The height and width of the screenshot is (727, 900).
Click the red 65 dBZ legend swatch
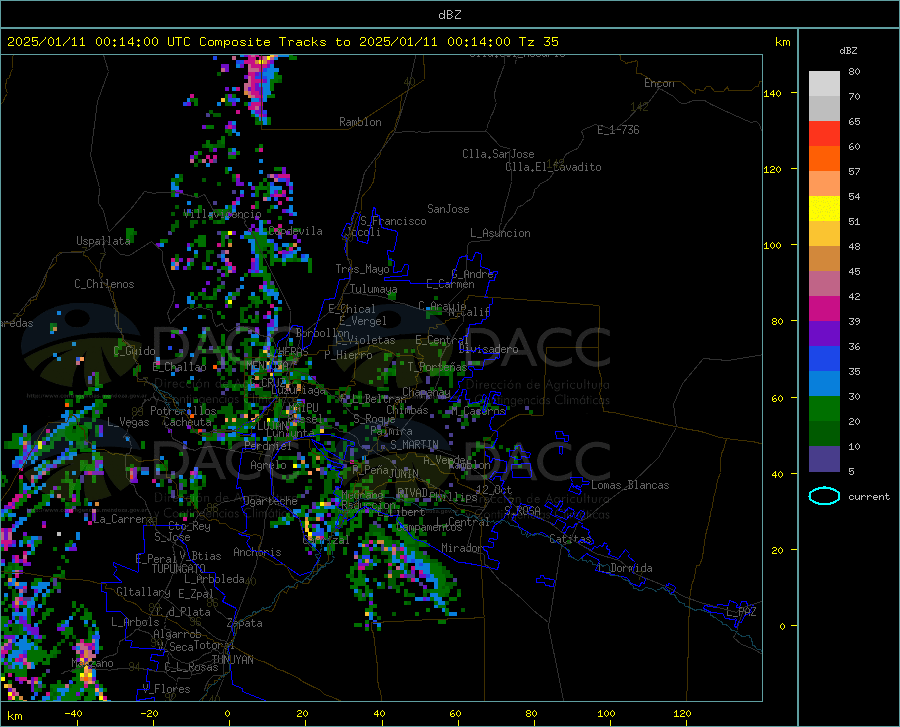point(824,133)
